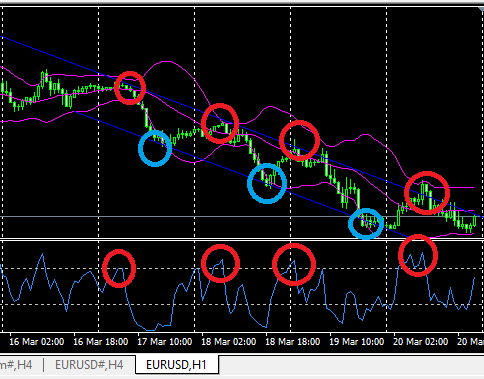The width and height of the screenshot is (484, 379).
Task: Select the 20 Mar 02:00 time label
Action: pyautogui.click(x=421, y=342)
